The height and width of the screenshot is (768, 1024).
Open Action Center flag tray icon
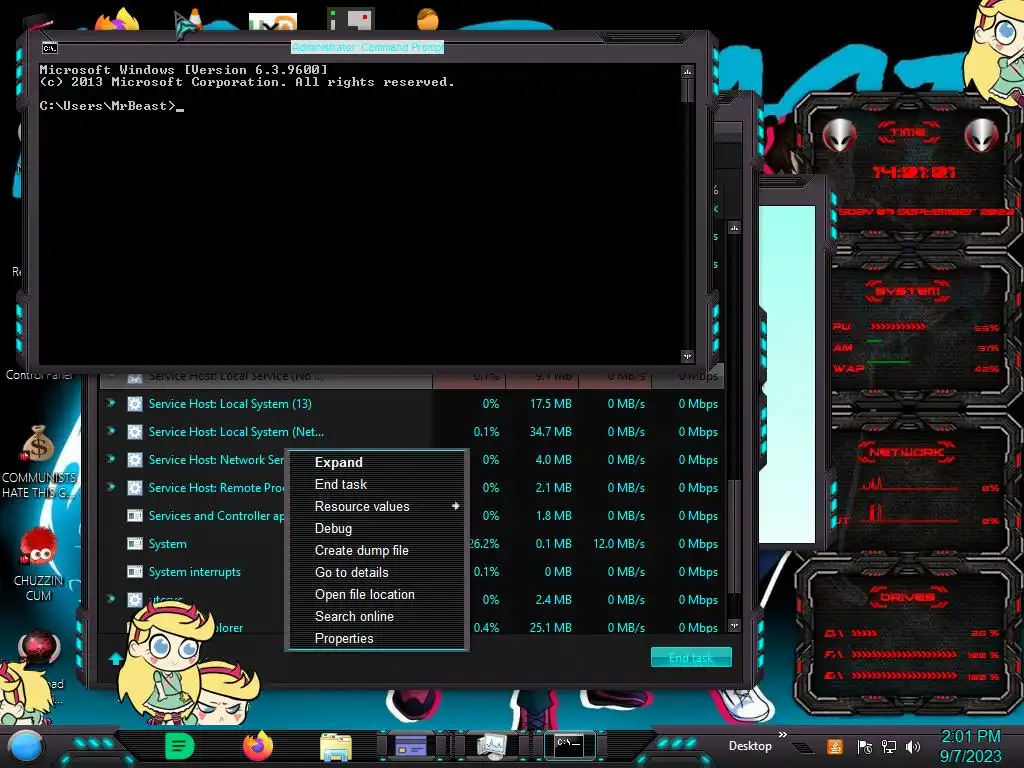click(865, 747)
